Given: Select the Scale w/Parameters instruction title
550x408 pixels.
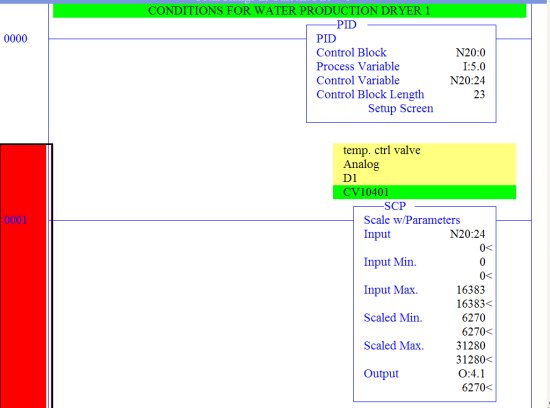Looking at the screenshot, I should pyautogui.click(x=412, y=220).
